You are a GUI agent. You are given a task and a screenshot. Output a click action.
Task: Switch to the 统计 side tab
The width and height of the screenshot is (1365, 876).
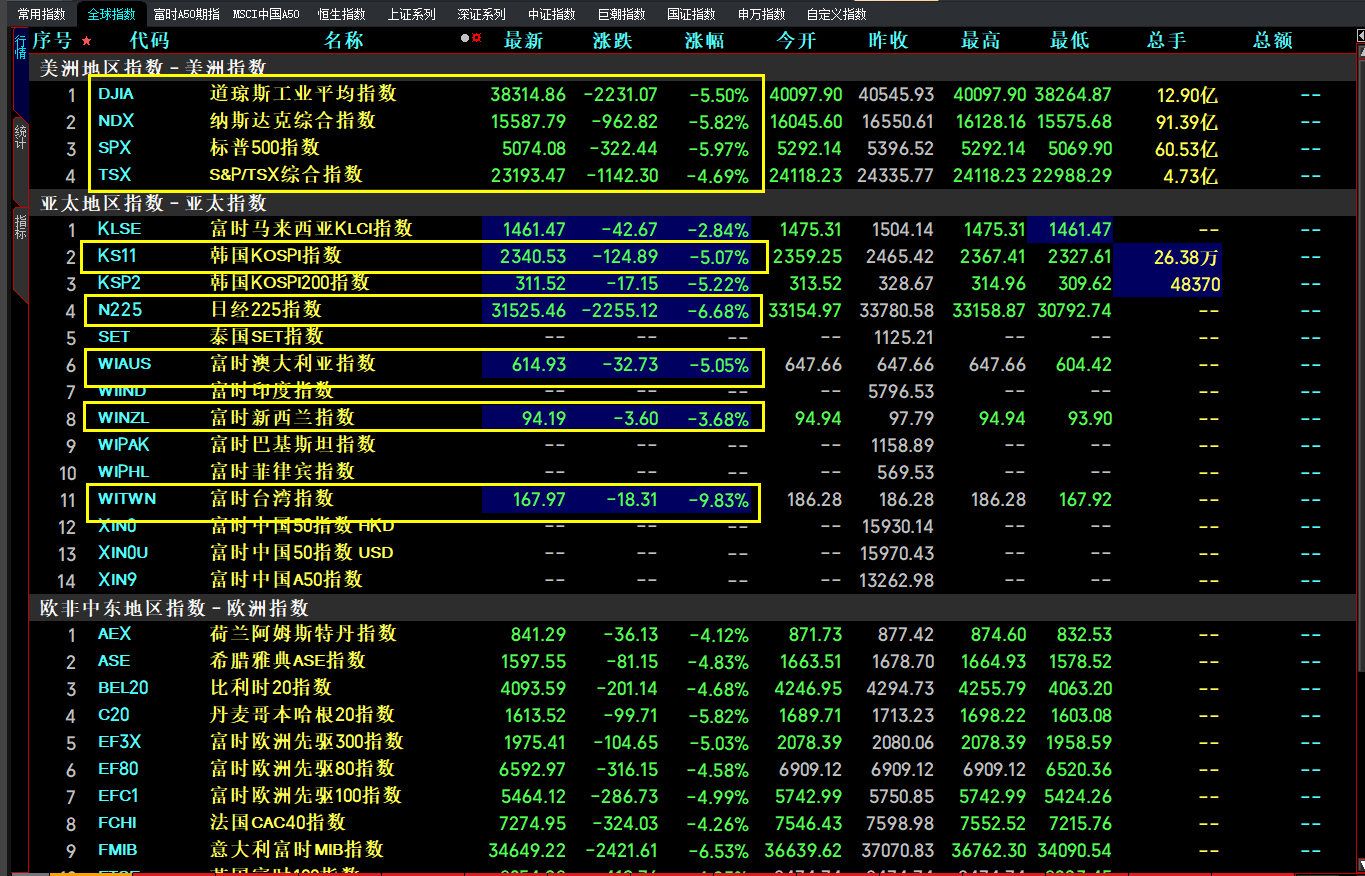[x=20, y=136]
